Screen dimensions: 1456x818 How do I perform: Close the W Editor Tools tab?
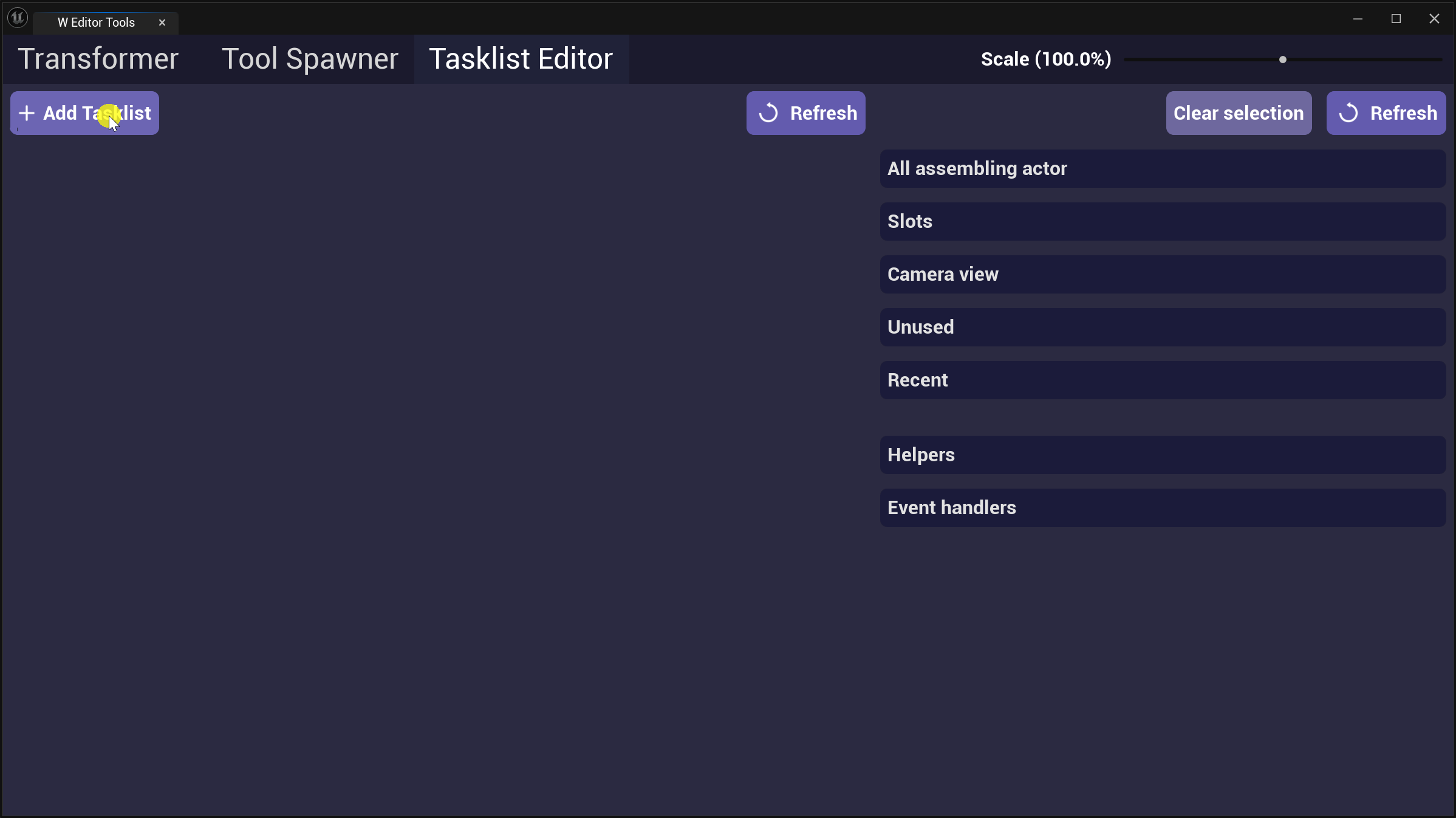(x=162, y=22)
